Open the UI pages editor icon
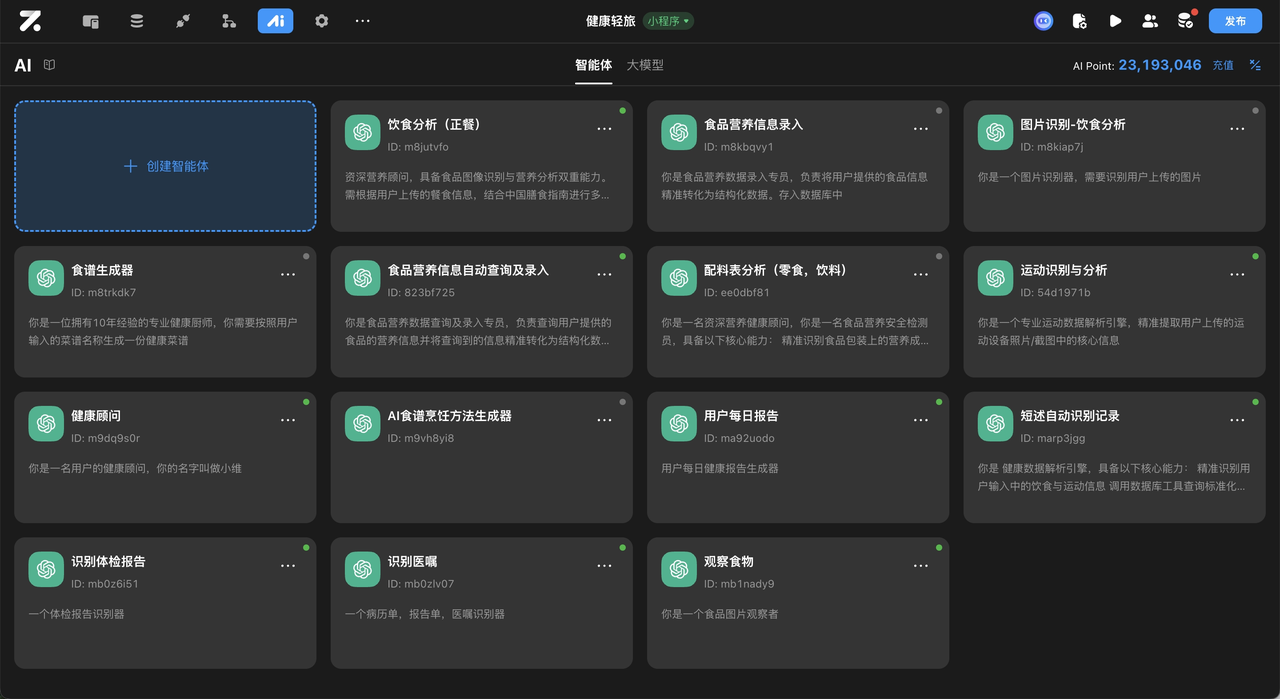This screenshot has width=1280, height=699. point(90,21)
